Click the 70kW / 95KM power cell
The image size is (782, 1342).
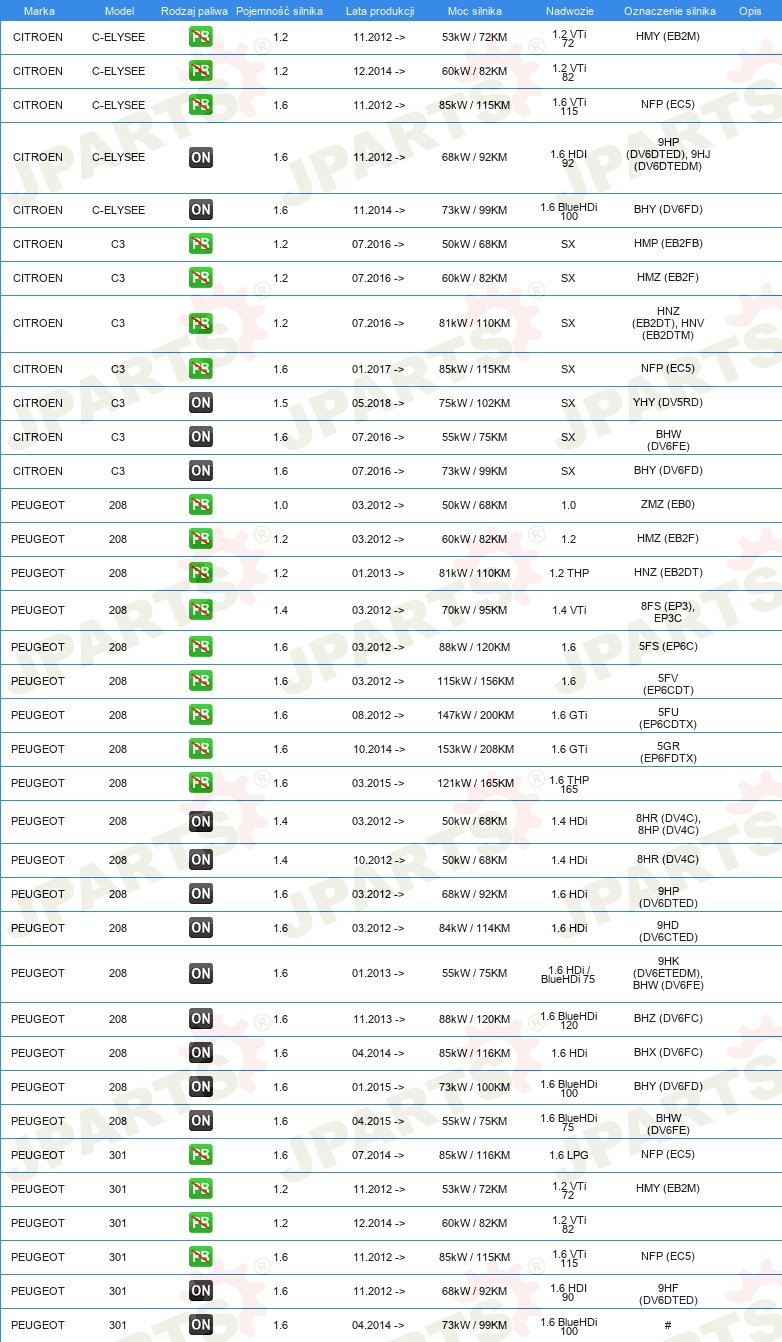475,610
